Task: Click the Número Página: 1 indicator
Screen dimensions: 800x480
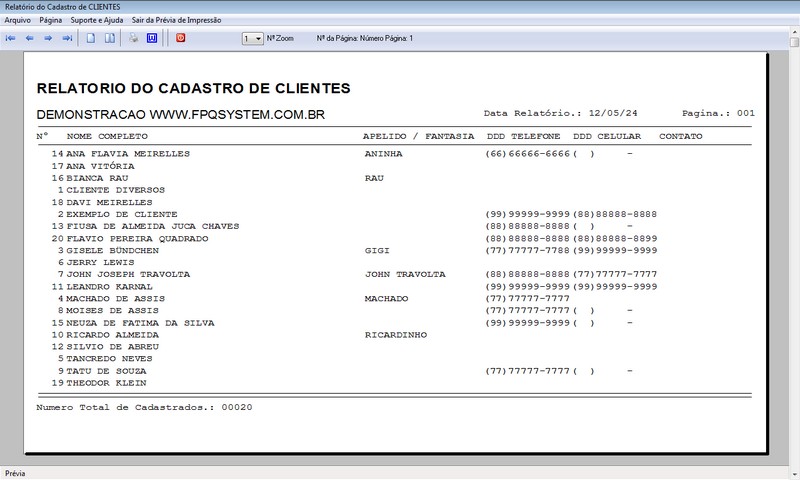Action: point(386,38)
